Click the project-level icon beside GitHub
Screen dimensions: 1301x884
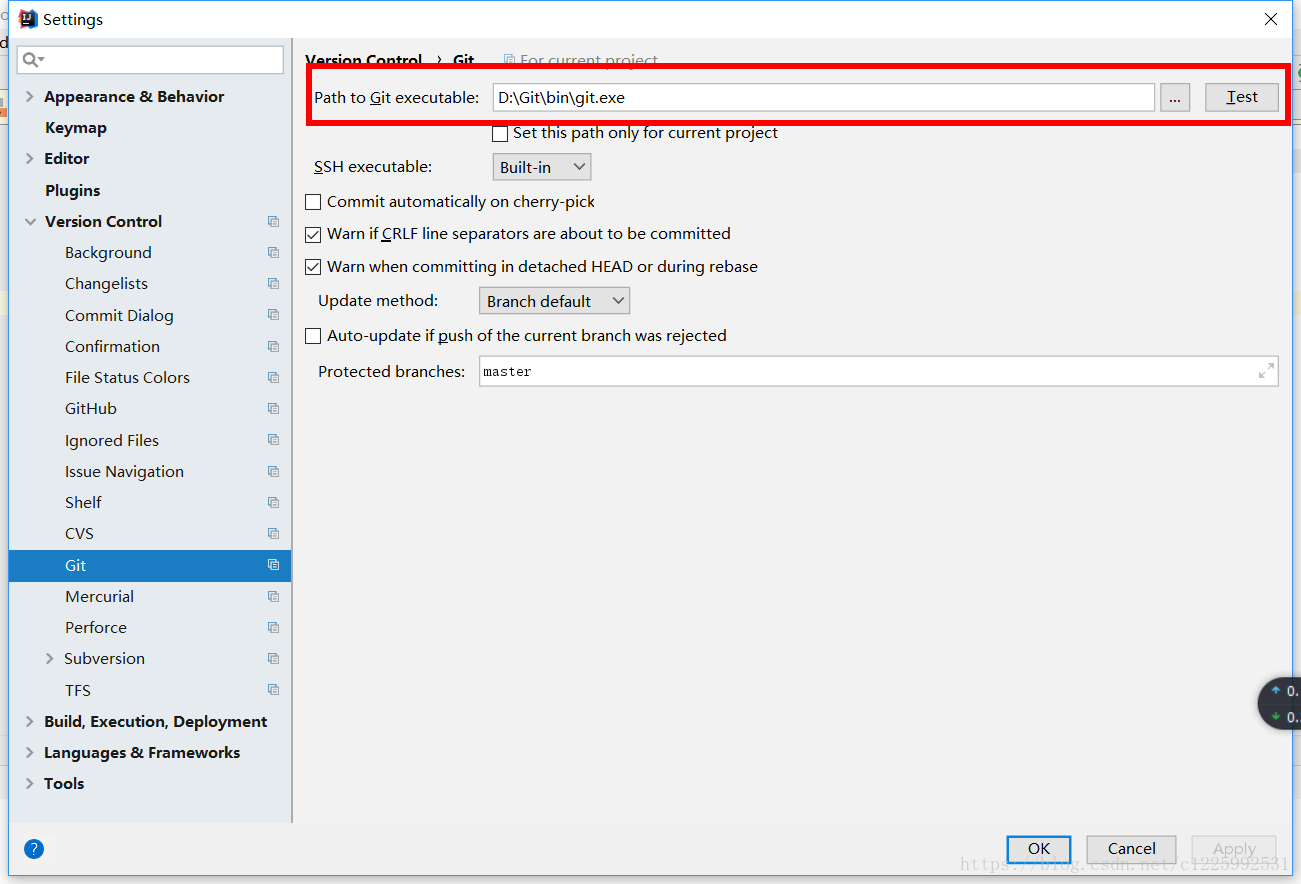(x=273, y=408)
